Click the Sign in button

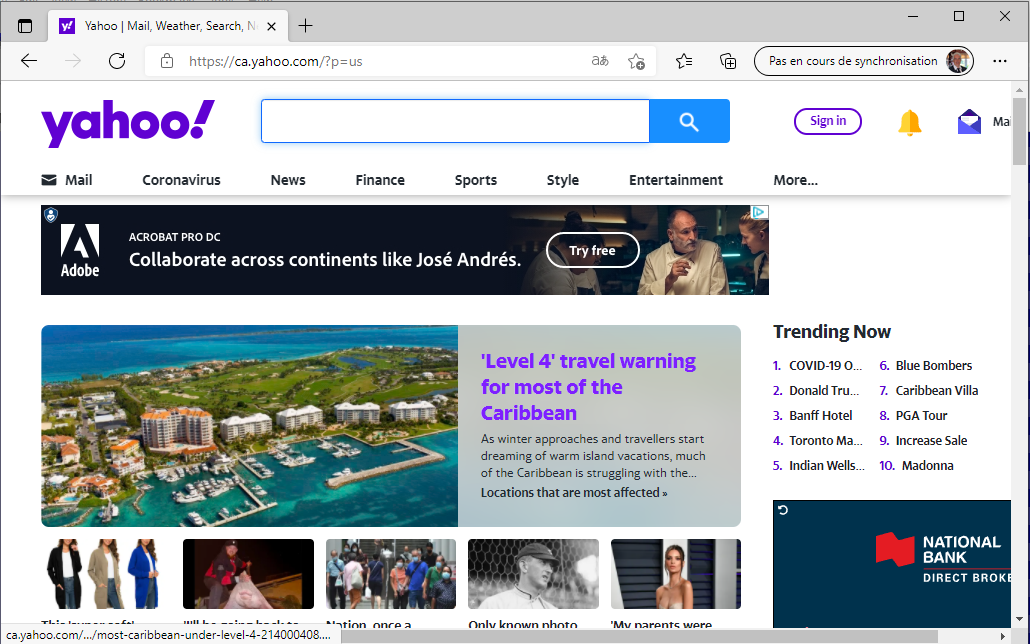click(x=827, y=121)
